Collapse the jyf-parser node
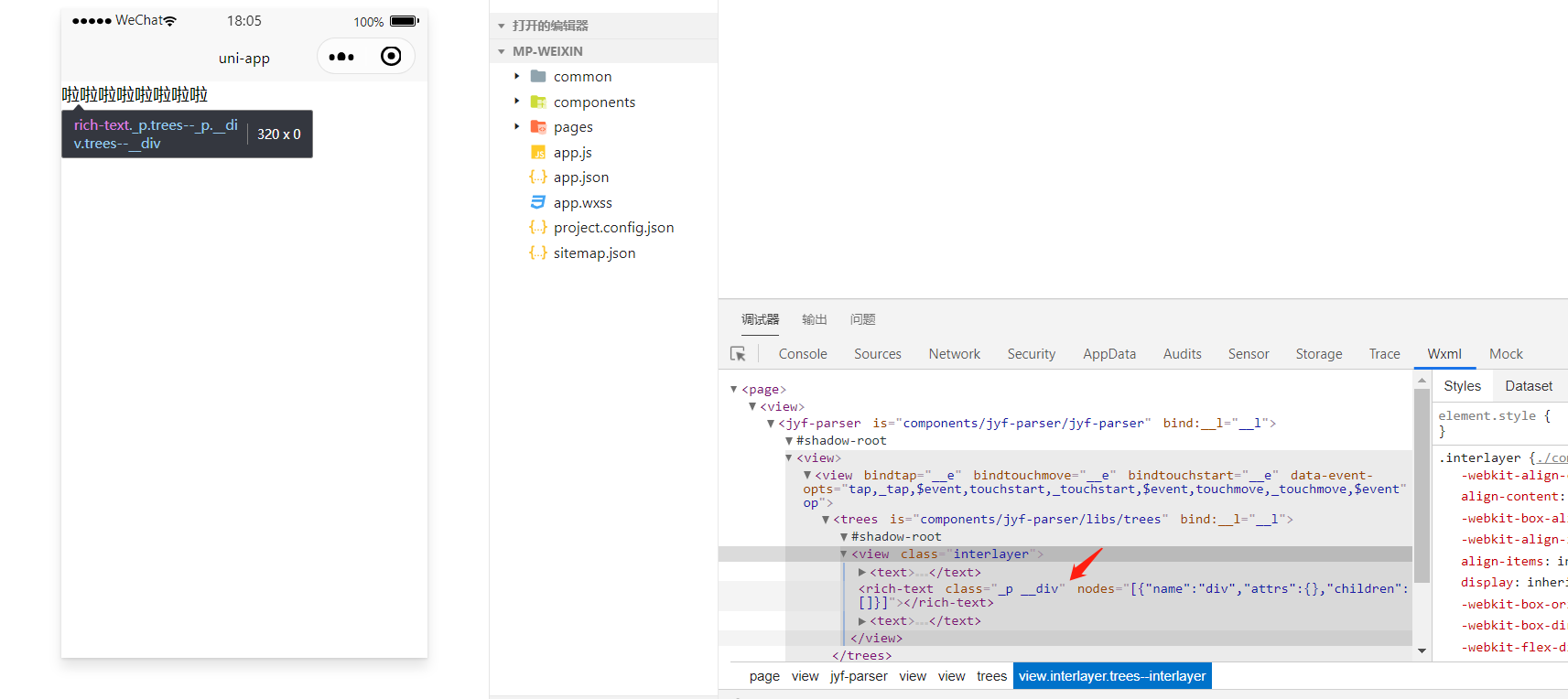 pyautogui.click(x=771, y=423)
